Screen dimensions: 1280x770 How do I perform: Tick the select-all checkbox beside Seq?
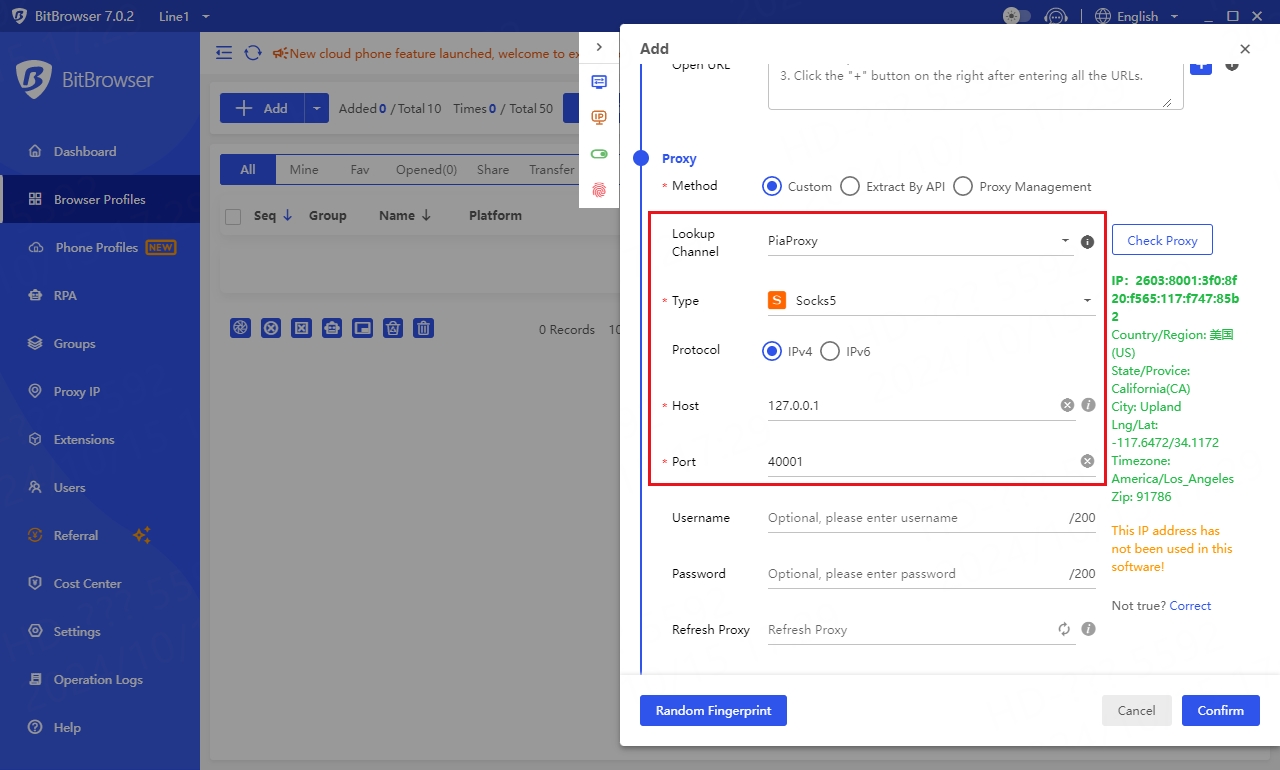[x=233, y=216]
